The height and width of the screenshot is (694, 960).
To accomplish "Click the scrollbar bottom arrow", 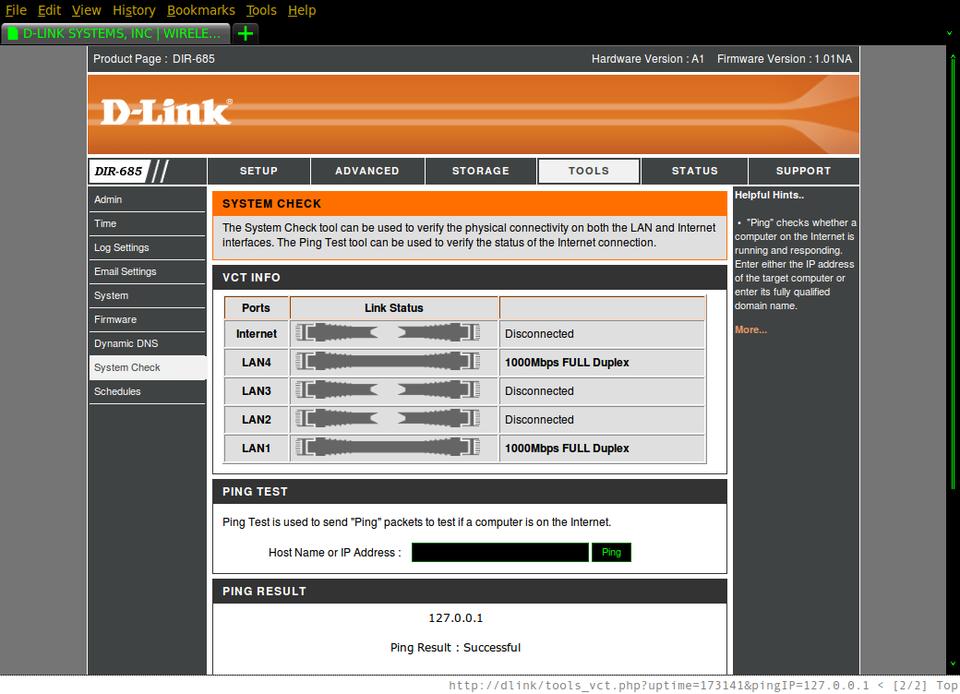I will point(953,663).
